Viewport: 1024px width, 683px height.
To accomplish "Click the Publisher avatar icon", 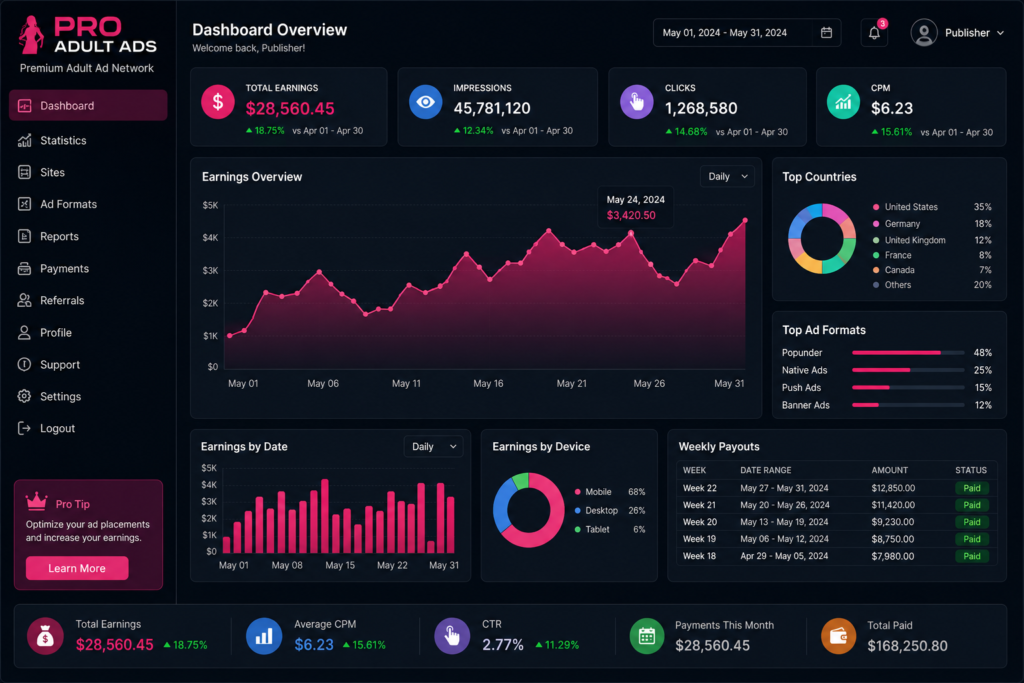I will [924, 33].
